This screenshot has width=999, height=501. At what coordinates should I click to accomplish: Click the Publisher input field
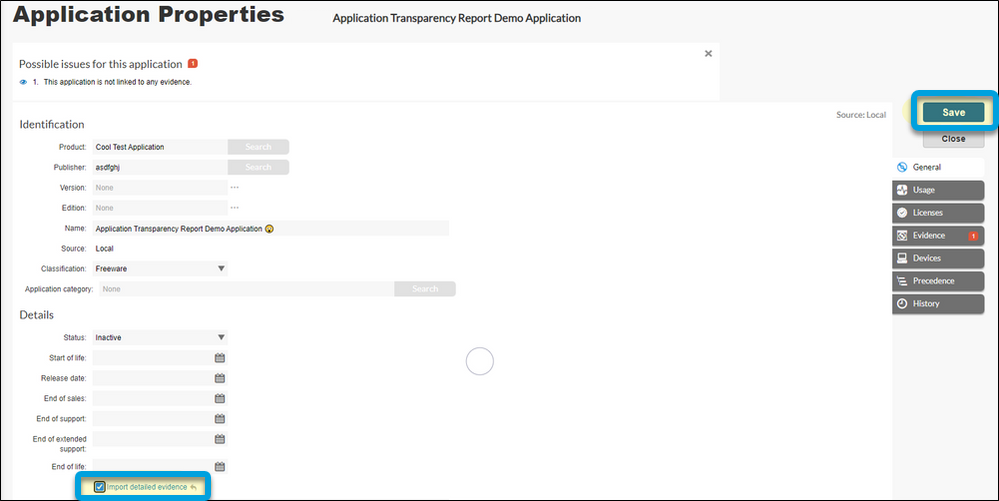tap(160, 167)
